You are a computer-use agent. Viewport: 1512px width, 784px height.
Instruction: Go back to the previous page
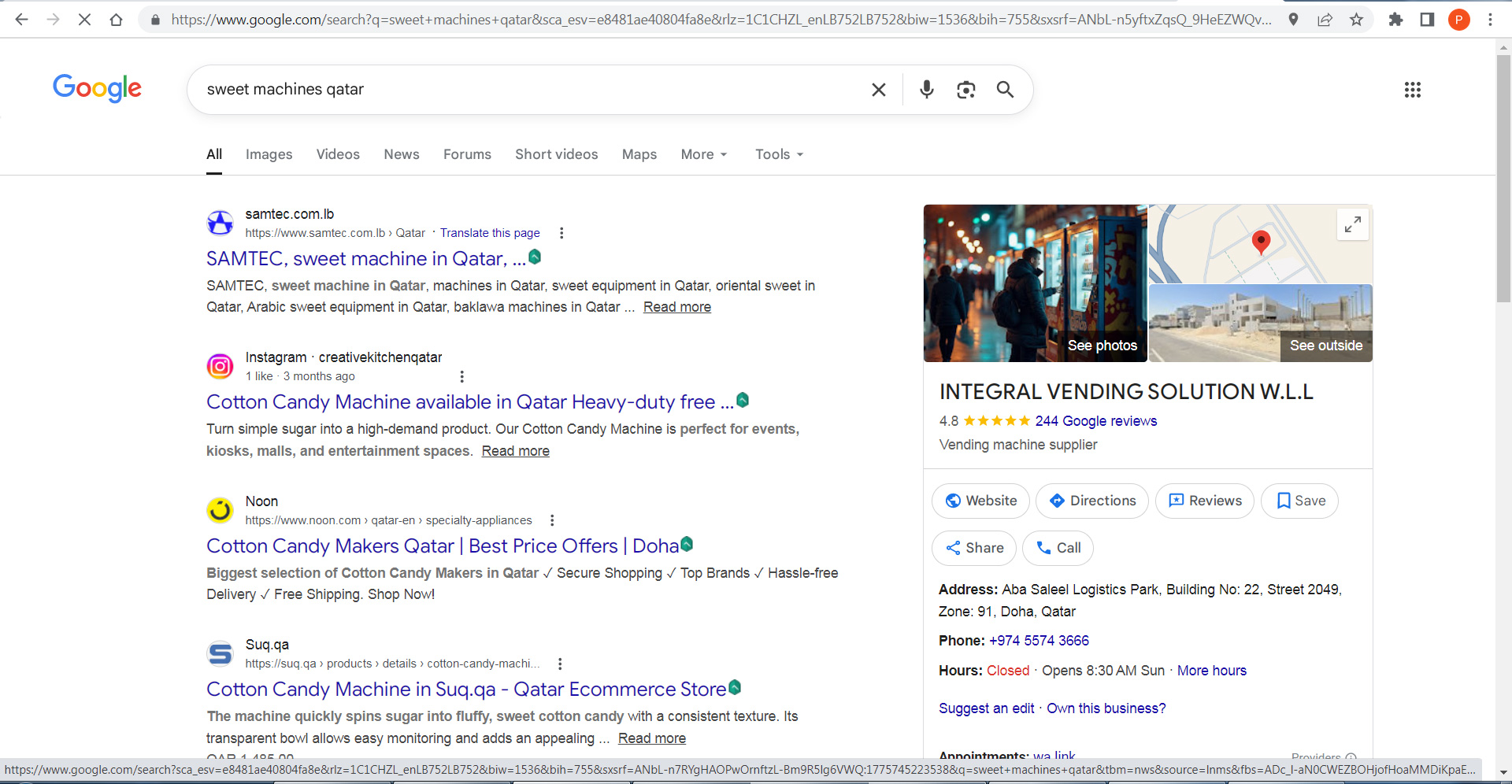[21, 20]
